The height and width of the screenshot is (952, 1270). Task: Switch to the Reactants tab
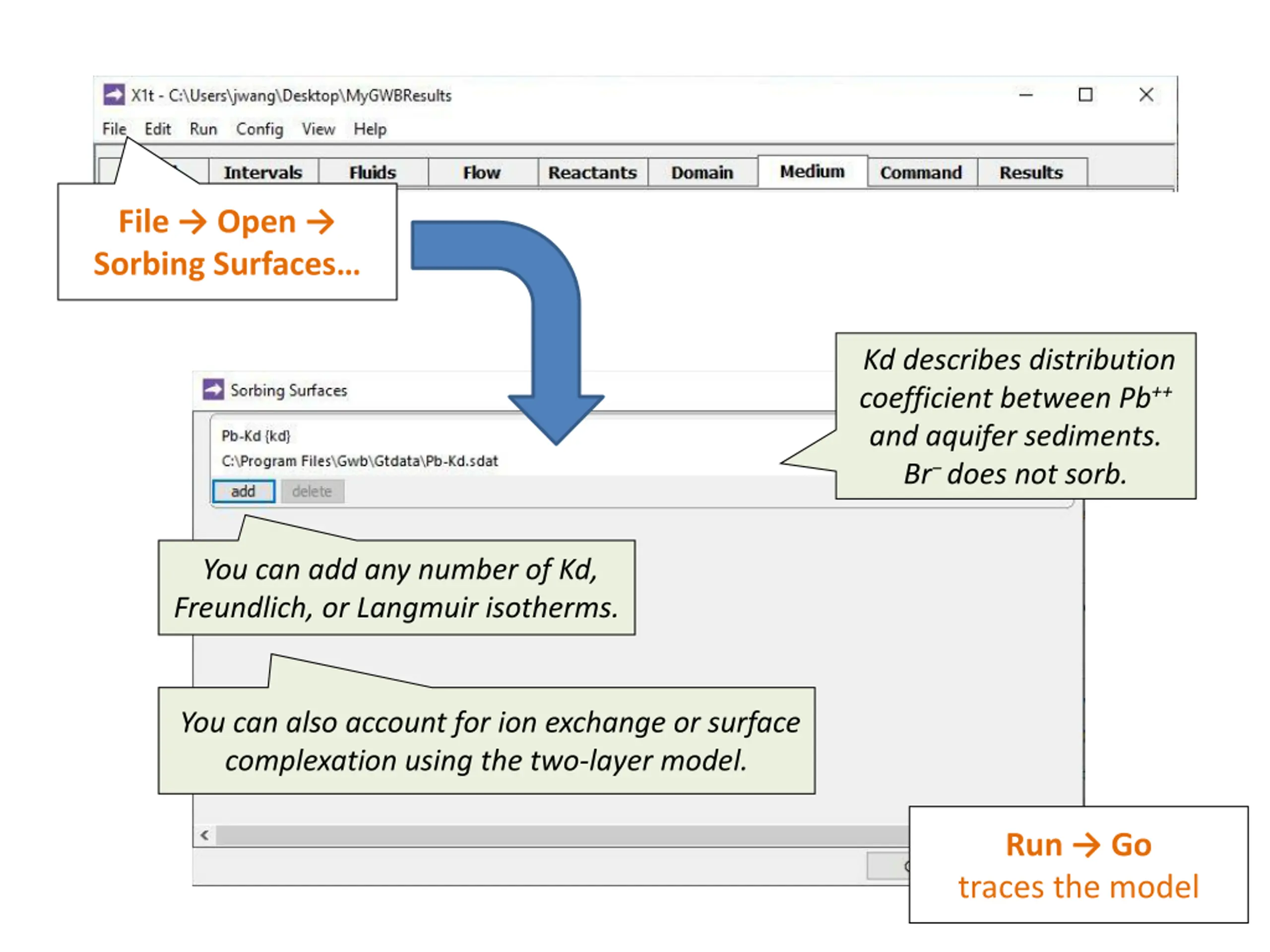point(592,173)
